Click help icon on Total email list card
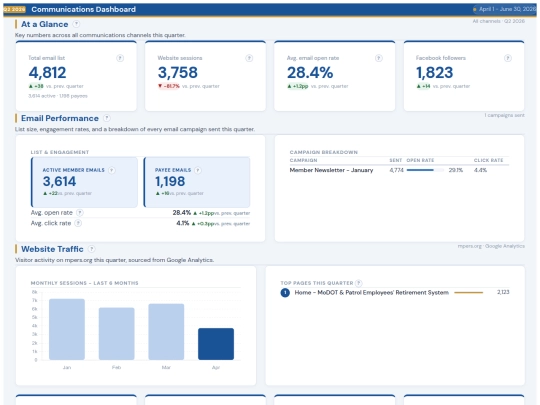The height and width of the screenshot is (405, 540). [x=120, y=58]
